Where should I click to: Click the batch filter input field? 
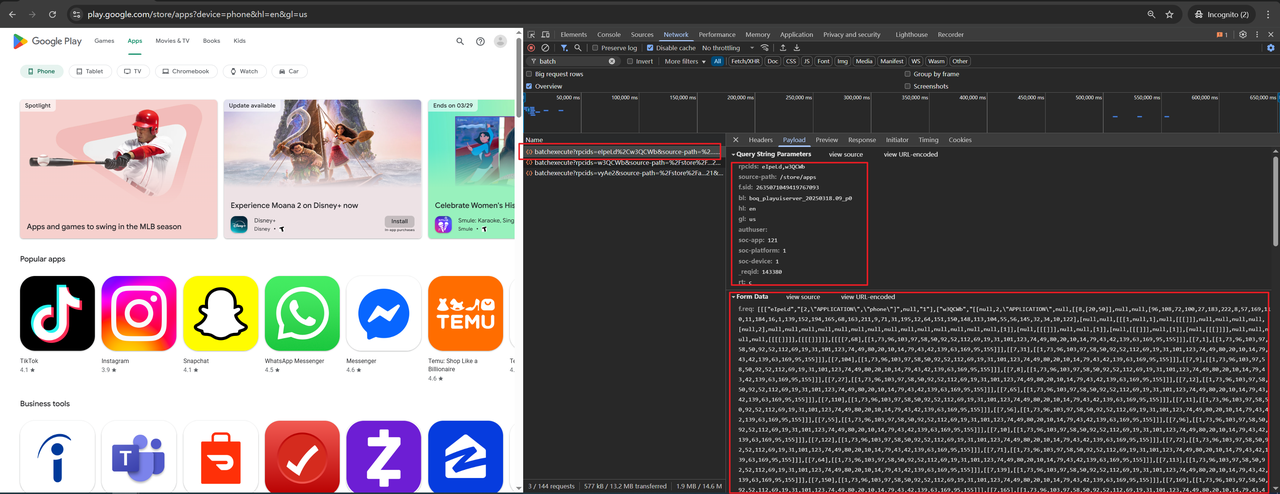[575, 61]
